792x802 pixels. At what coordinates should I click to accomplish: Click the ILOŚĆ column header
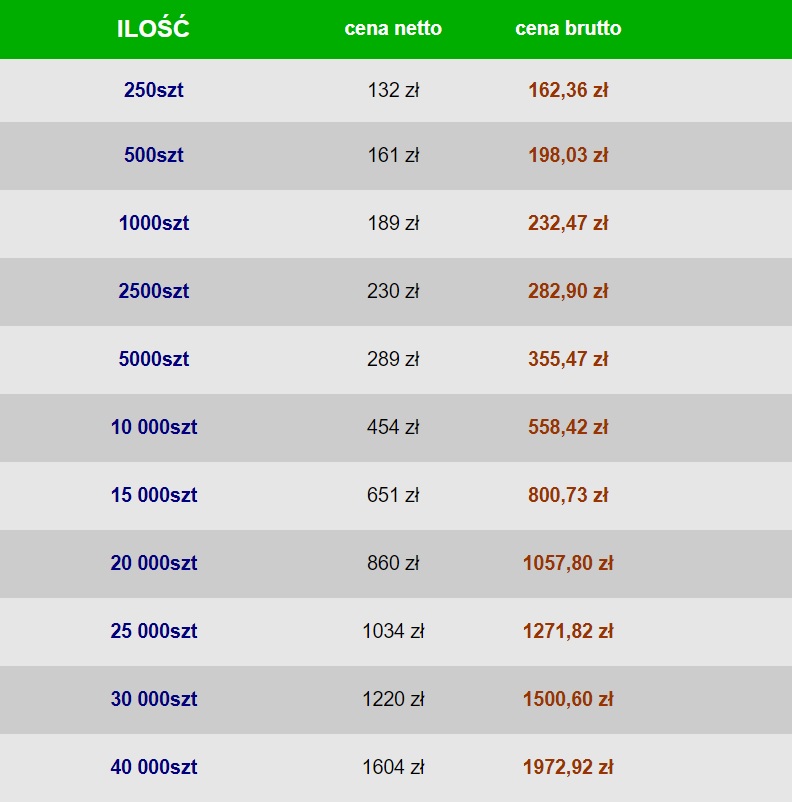(153, 29)
